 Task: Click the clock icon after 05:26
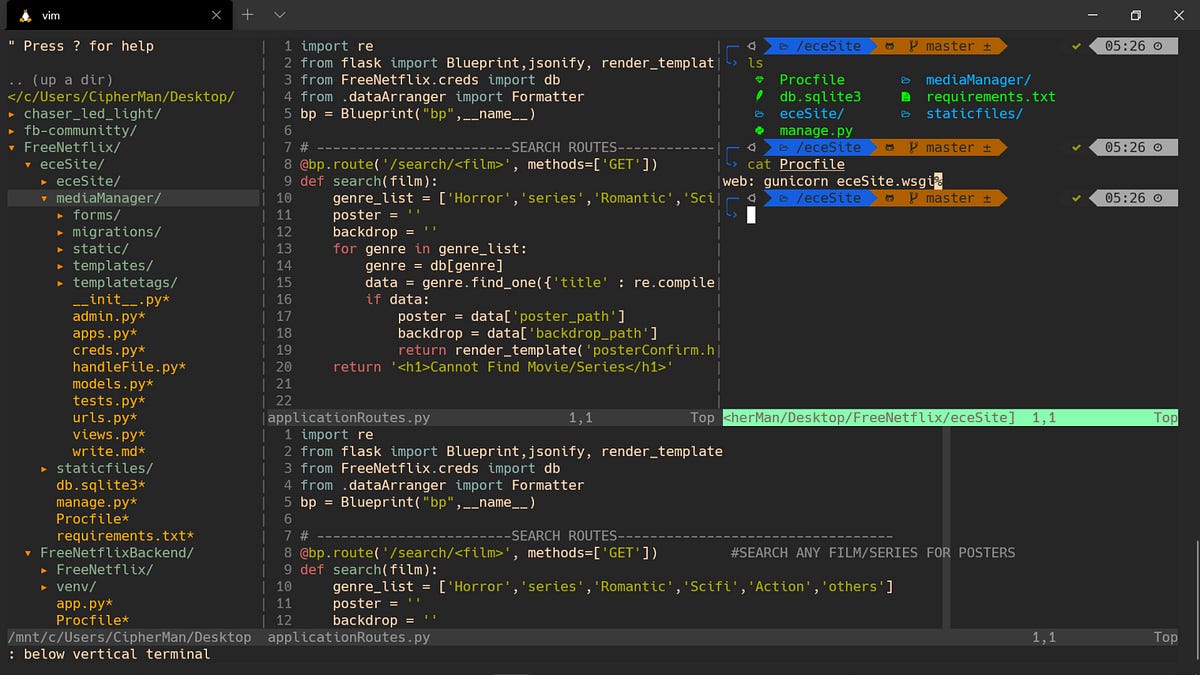[1155, 47]
